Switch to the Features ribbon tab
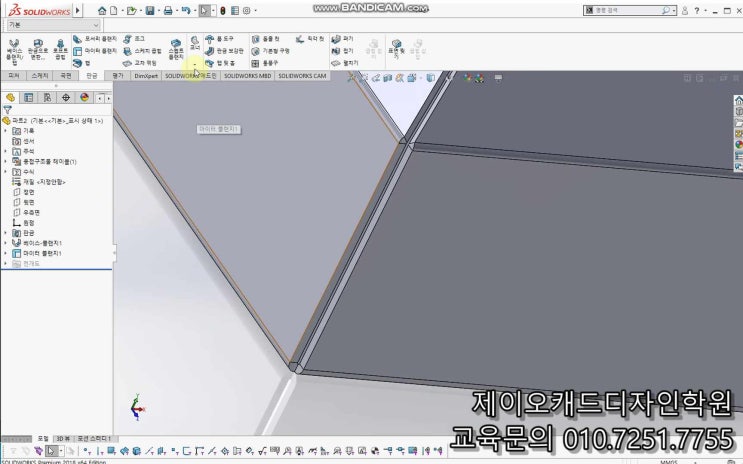This screenshot has height=464, width=743. coord(13,76)
